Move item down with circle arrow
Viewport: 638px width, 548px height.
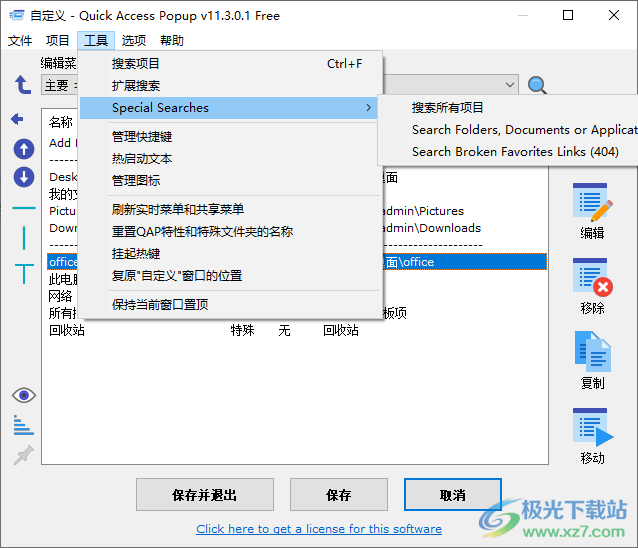point(24,177)
